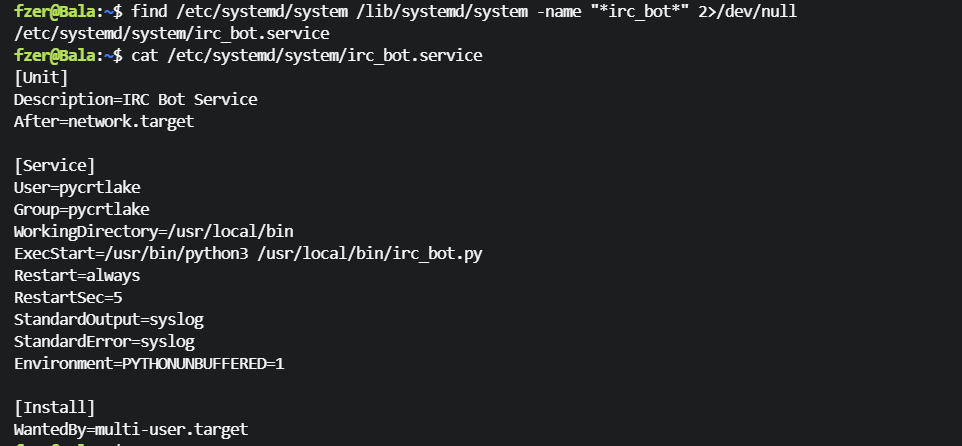
Task: Click the [Install] section header
Action: click(55, 407)
